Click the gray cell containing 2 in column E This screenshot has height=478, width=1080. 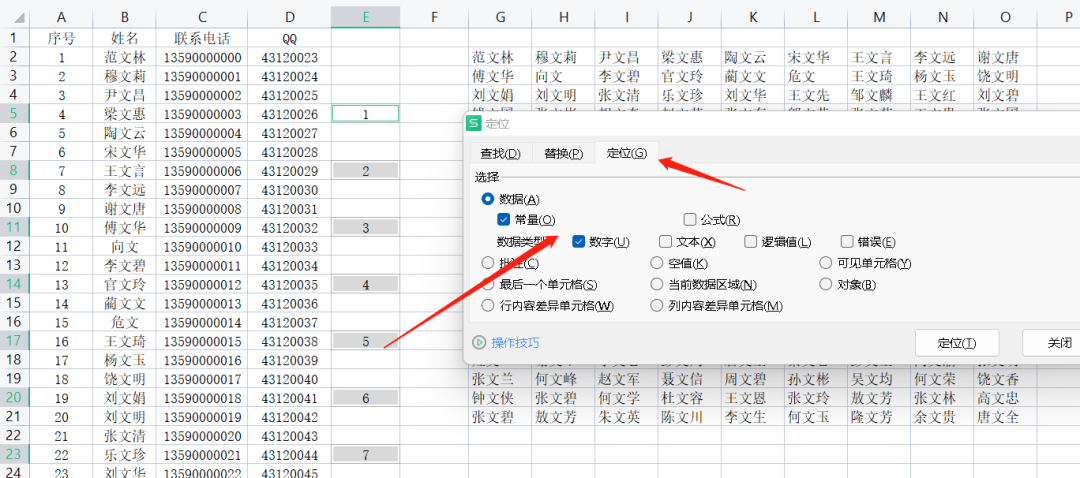point(366,171)
